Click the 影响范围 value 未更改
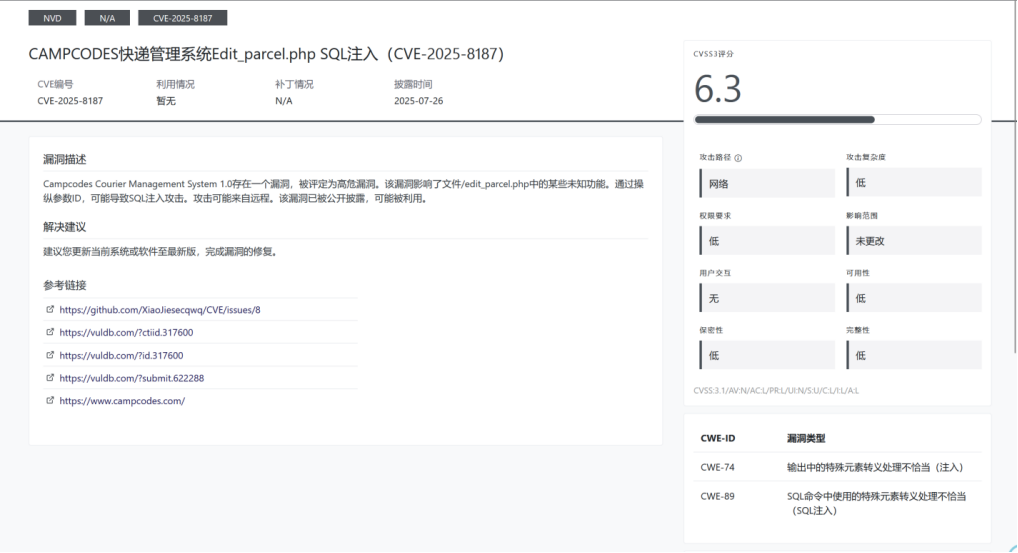 [x=914, y=241]
